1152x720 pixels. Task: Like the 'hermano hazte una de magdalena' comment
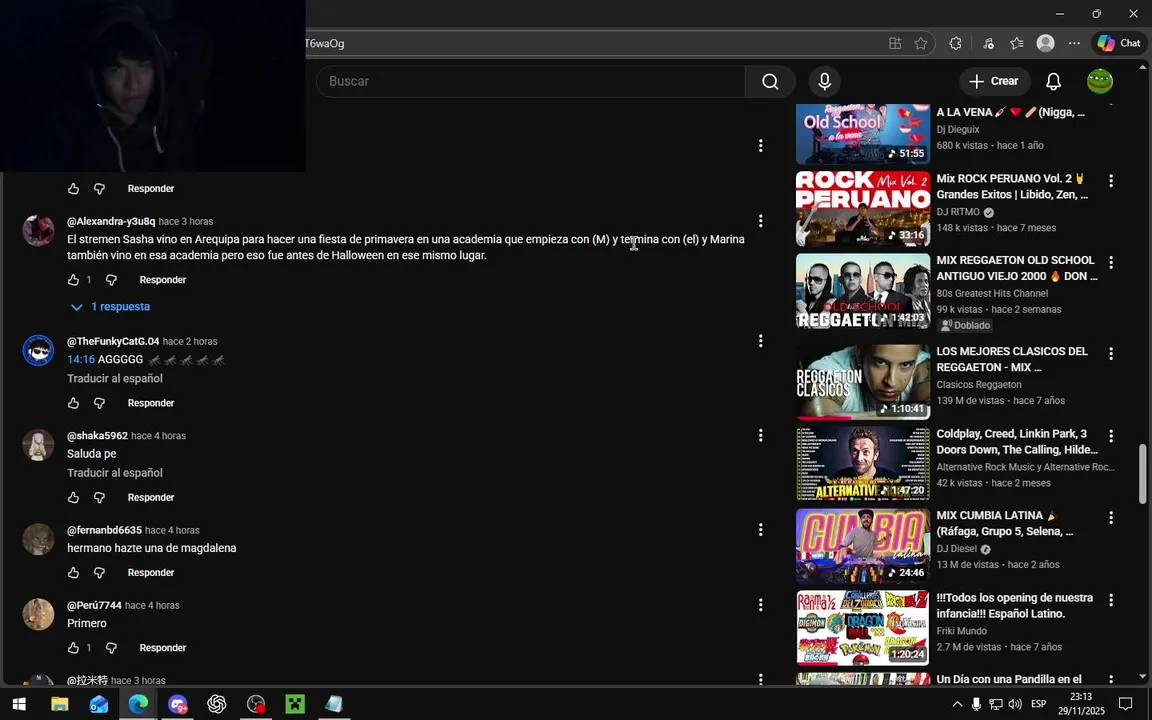(73, 573)
